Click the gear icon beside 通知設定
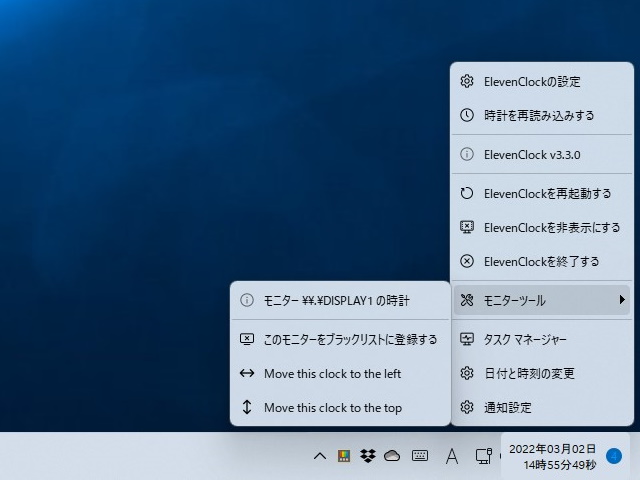Screen dimensions: 640x480 pyautogui.click(x=467, y=407)
